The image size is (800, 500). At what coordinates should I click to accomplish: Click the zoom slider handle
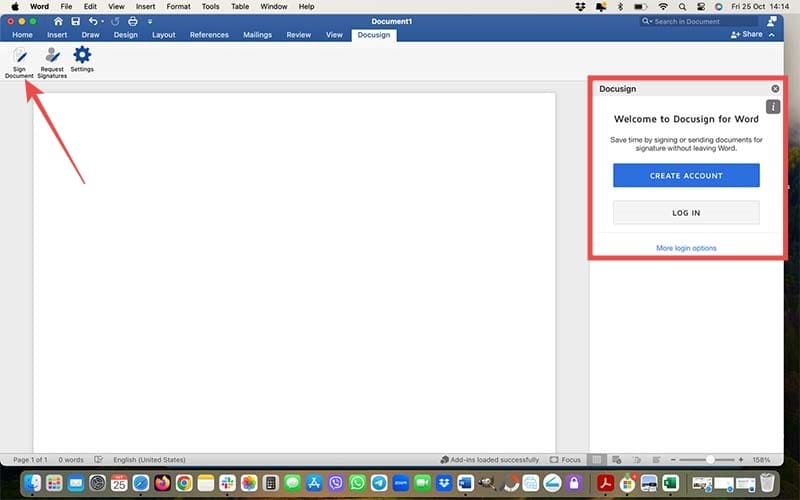pyautogui.click(x=711, y=460)
